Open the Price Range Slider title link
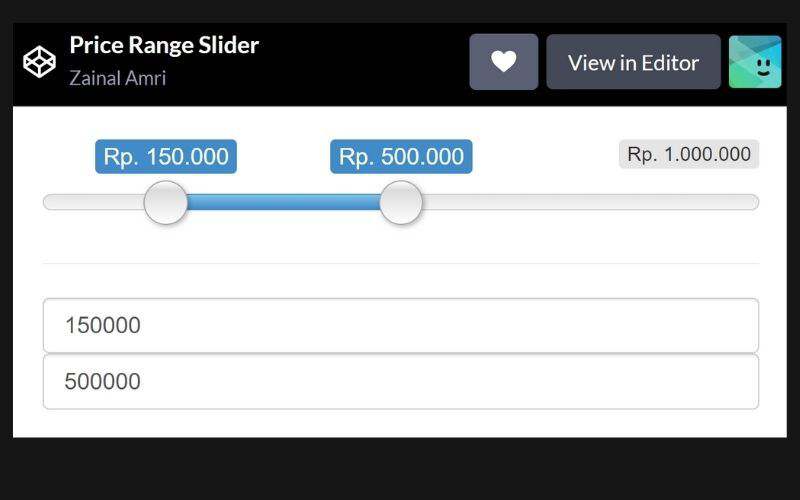This screenshot has width=800, height=500. click(x=164, y=45)
